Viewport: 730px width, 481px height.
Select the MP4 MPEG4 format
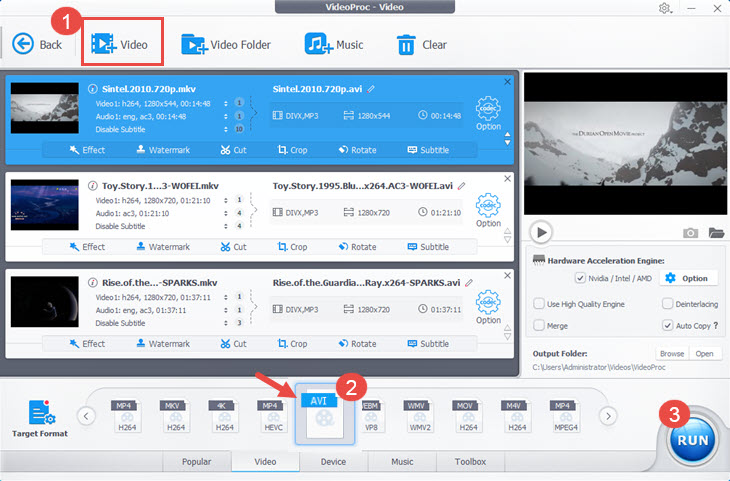[566, 415]
